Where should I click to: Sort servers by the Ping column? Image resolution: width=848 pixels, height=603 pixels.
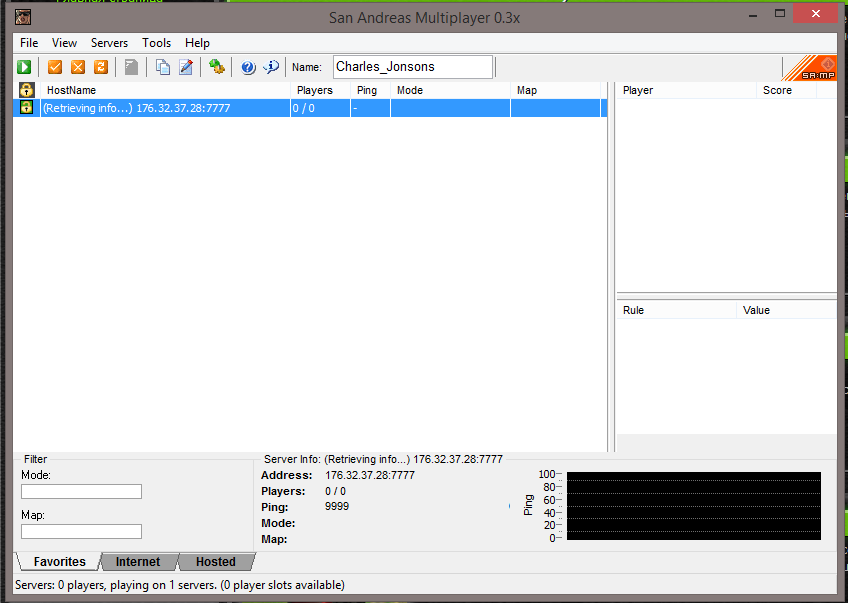(370, 90)
